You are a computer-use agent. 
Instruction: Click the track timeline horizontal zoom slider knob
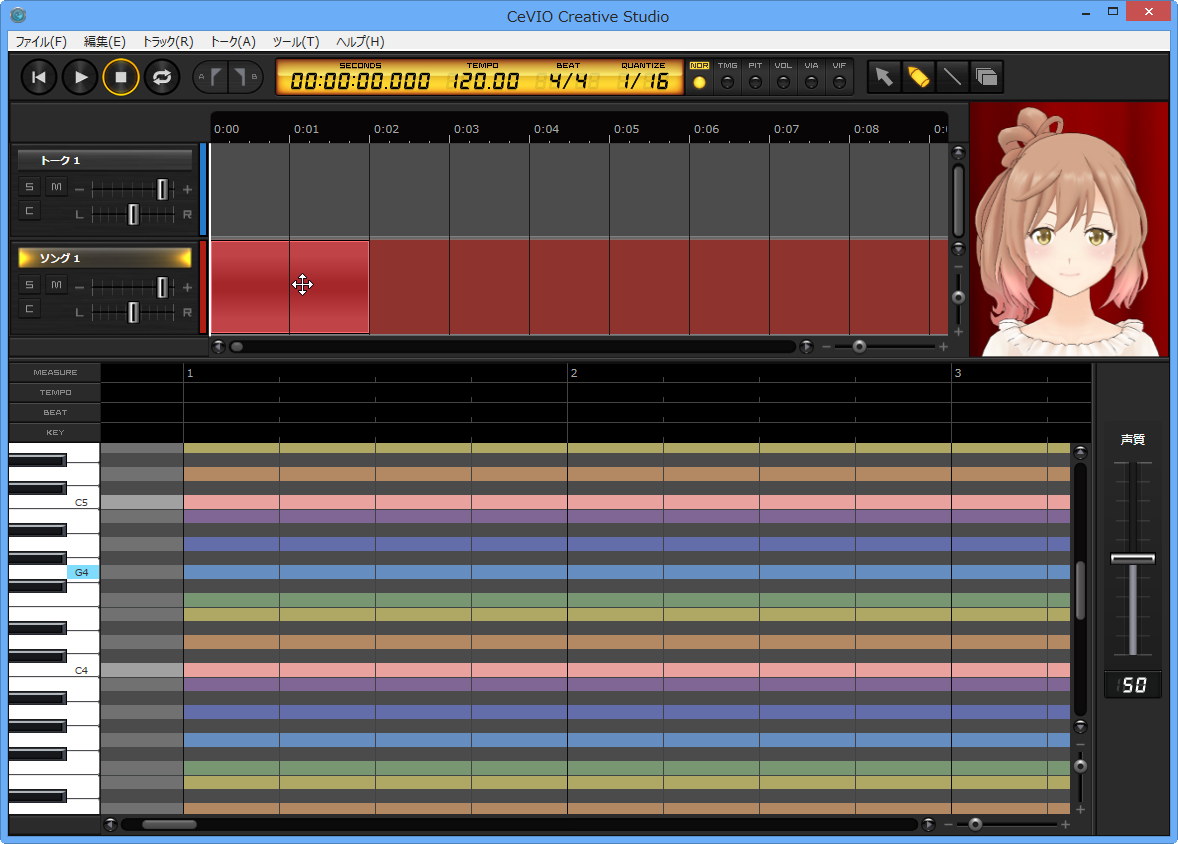pos(859,346)
